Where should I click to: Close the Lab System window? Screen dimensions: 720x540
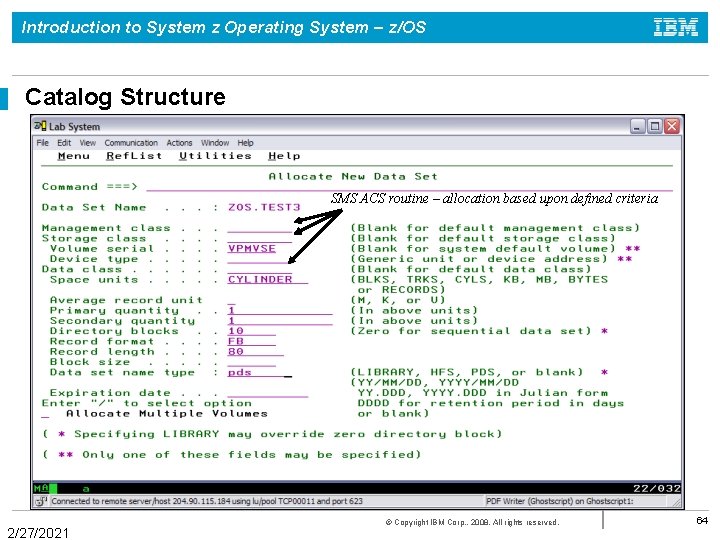[x=672, y=126]
